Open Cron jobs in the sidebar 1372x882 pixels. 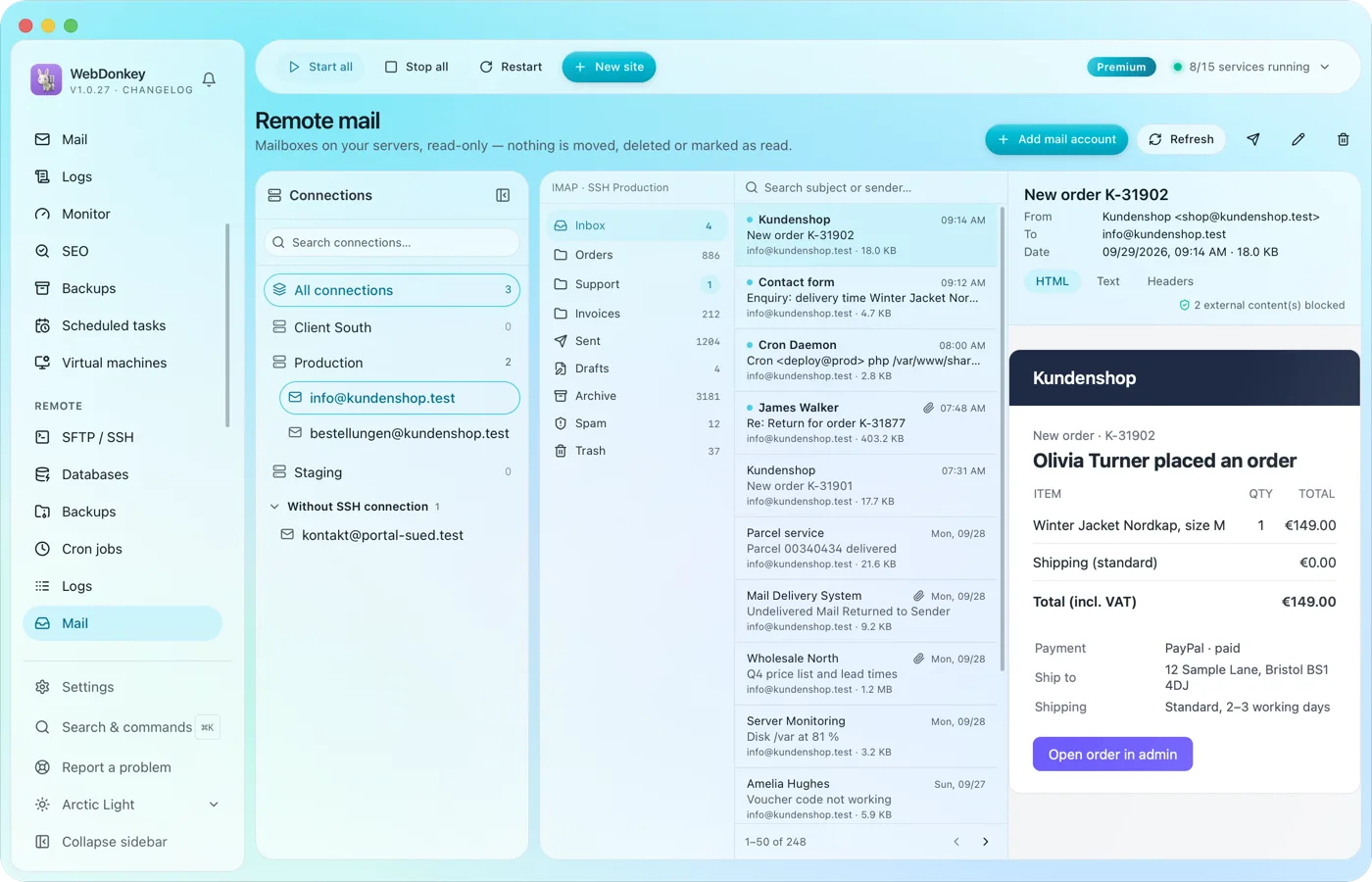(122, 549)
